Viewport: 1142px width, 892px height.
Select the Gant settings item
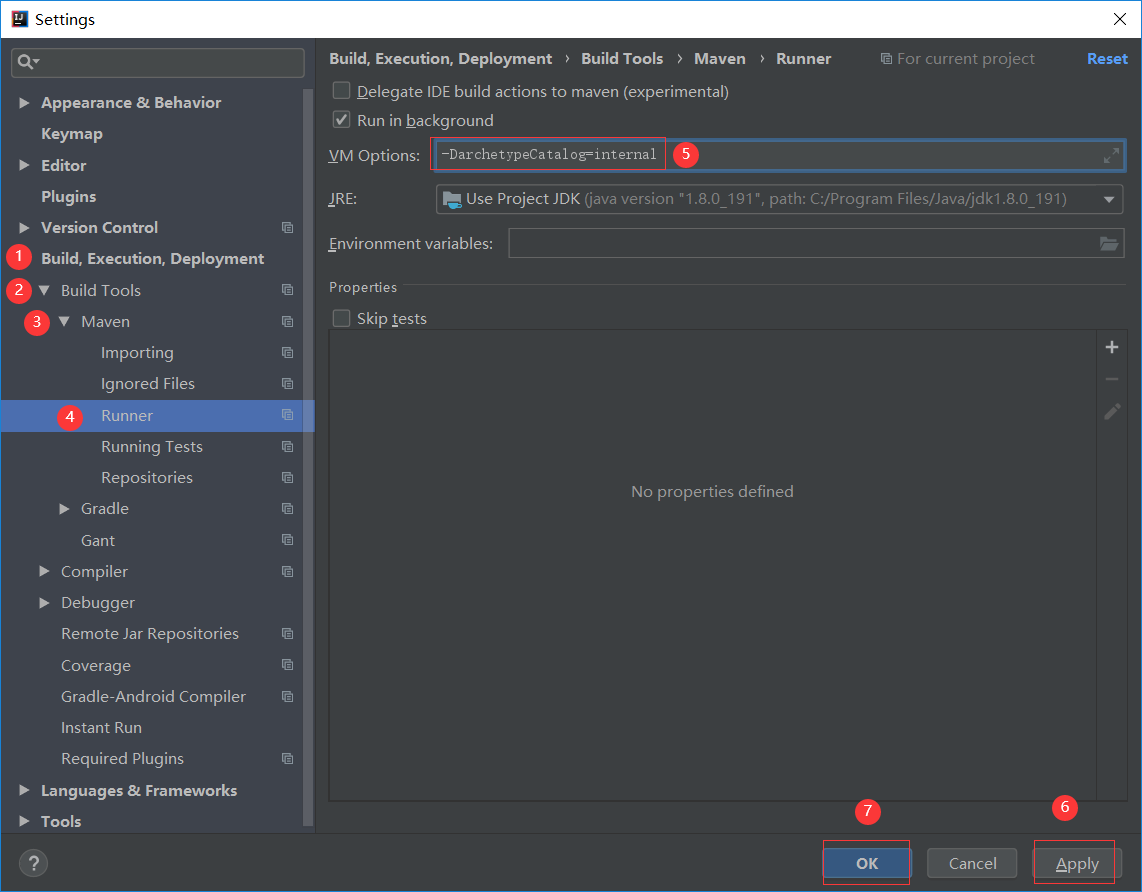98,540
